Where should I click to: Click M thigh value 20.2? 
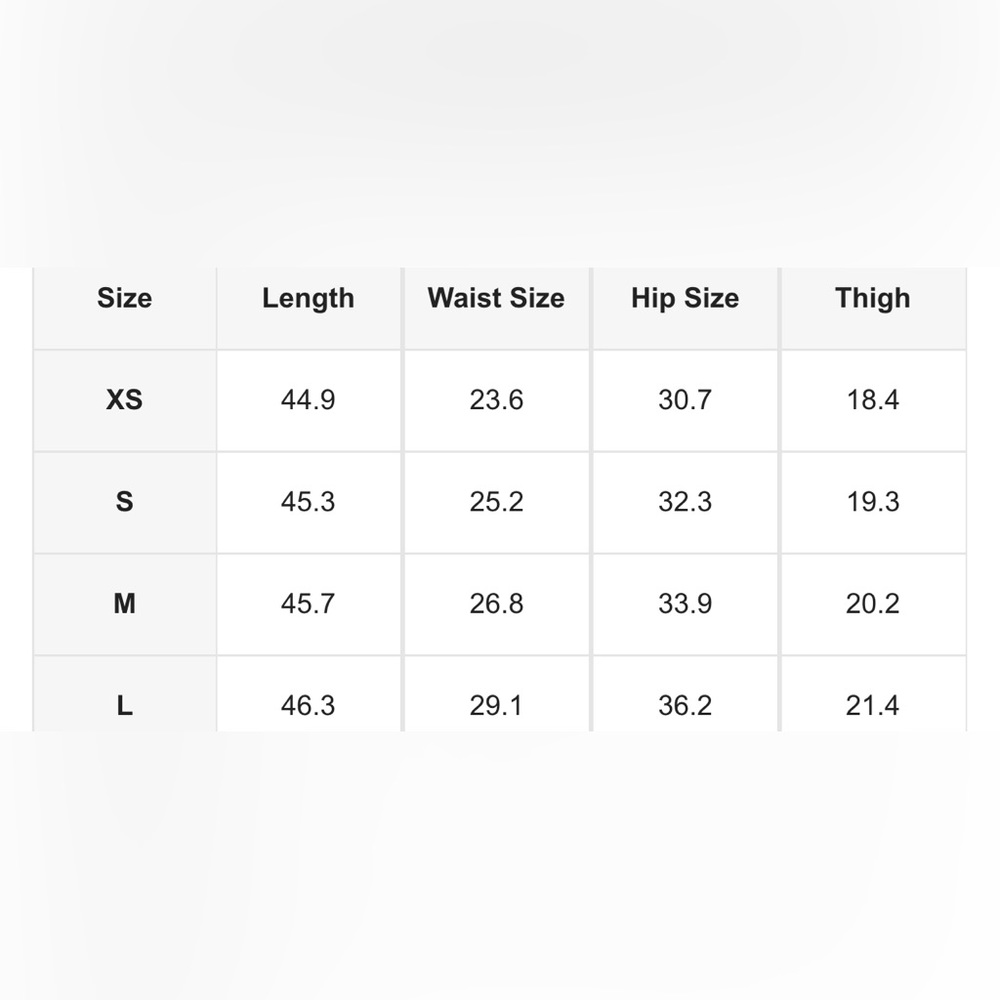coord(872,603)
